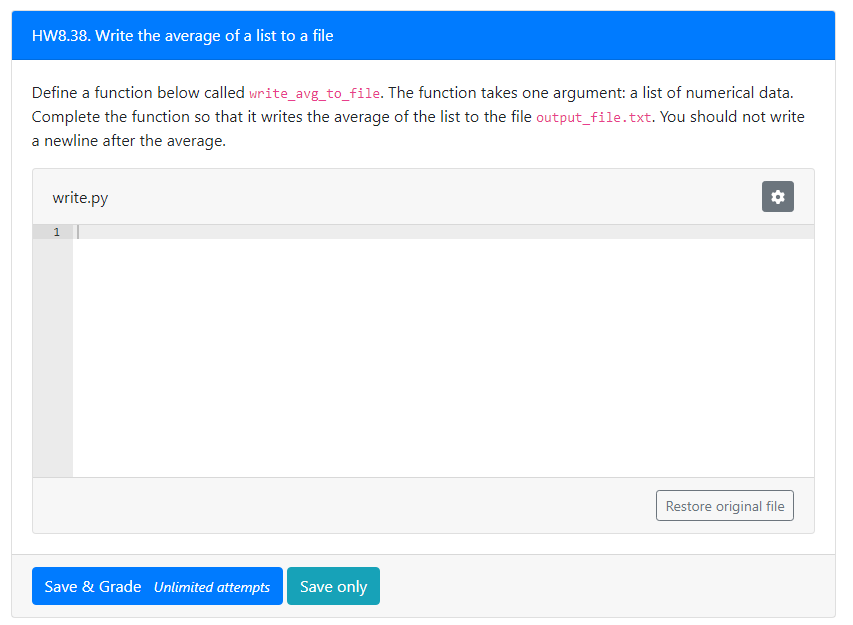Click the output_file.txt code text
Screen dimensions: 853x625
click(594, 117)
